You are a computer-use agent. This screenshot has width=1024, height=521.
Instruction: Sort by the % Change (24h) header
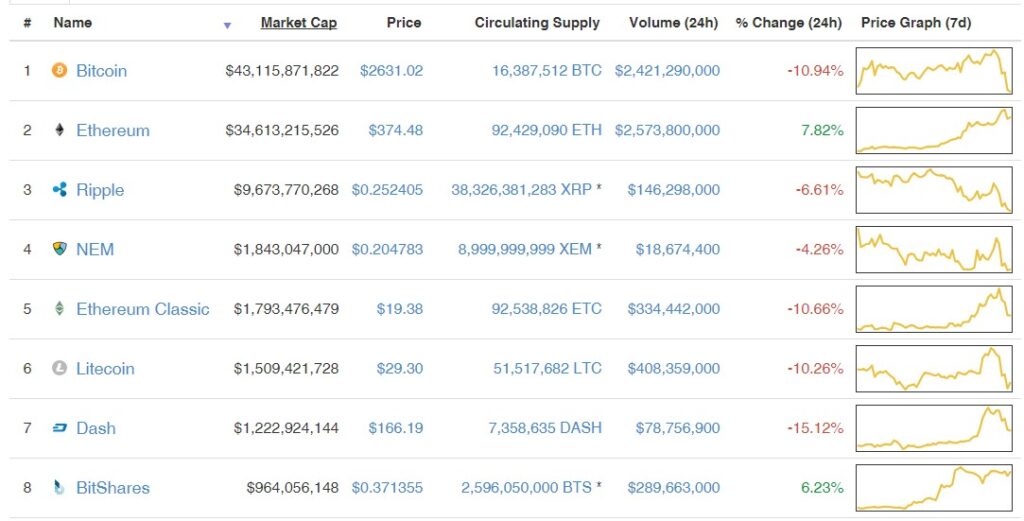[x=788, y=22]
